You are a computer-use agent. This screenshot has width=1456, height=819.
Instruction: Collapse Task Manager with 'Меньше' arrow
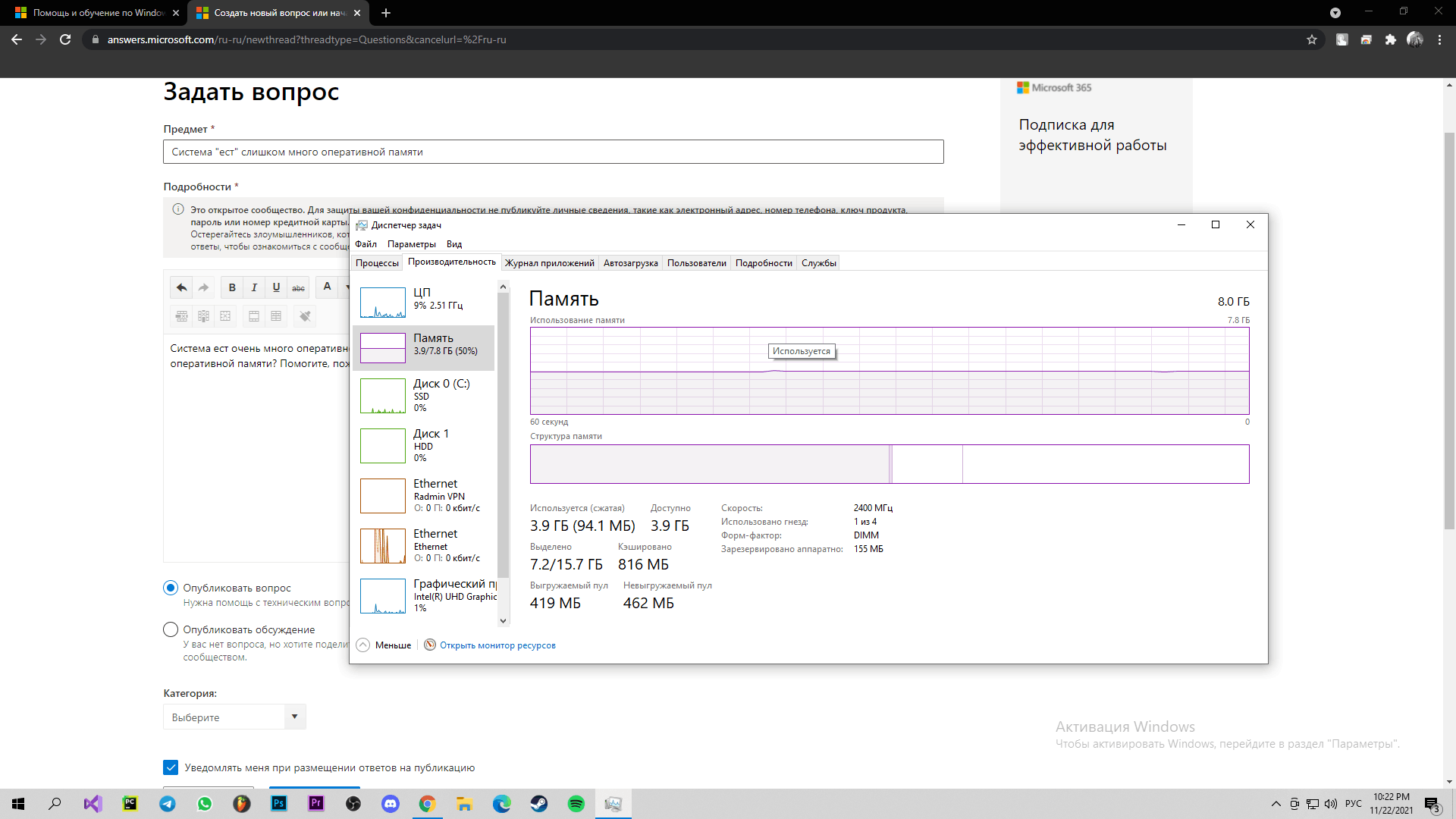click(363, 645)
